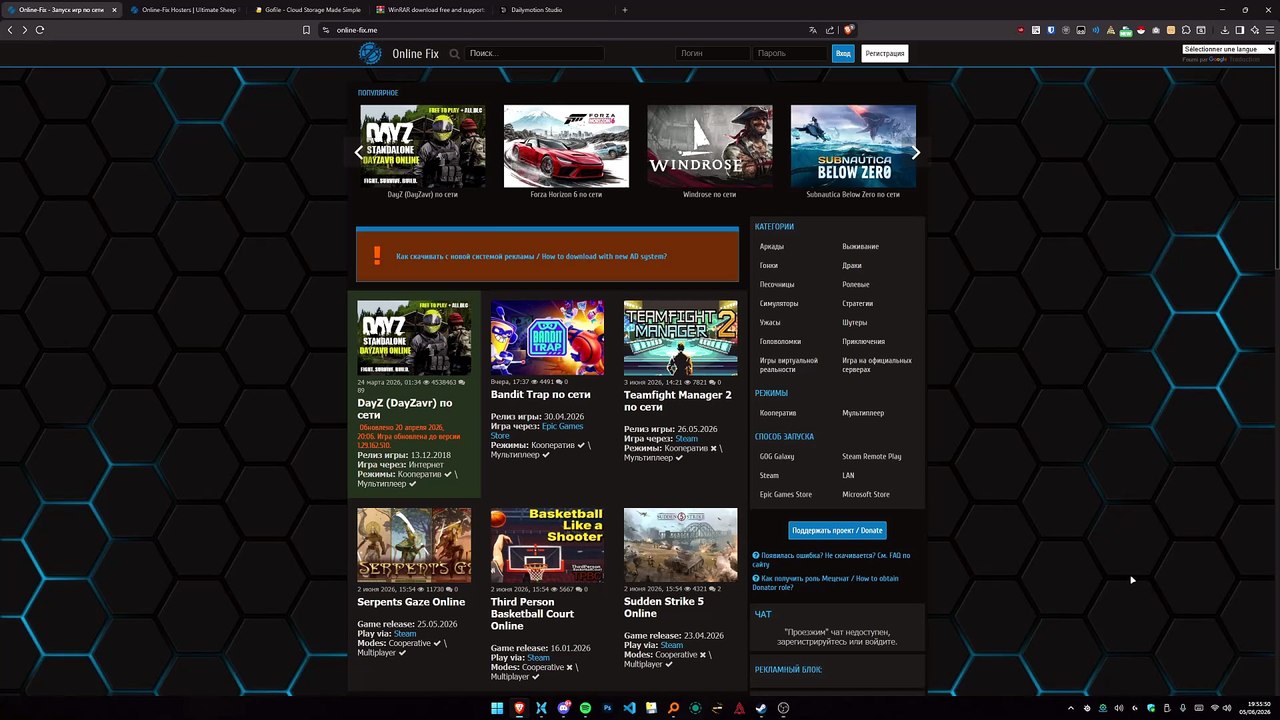Open the Выживание category

point(860,247)
